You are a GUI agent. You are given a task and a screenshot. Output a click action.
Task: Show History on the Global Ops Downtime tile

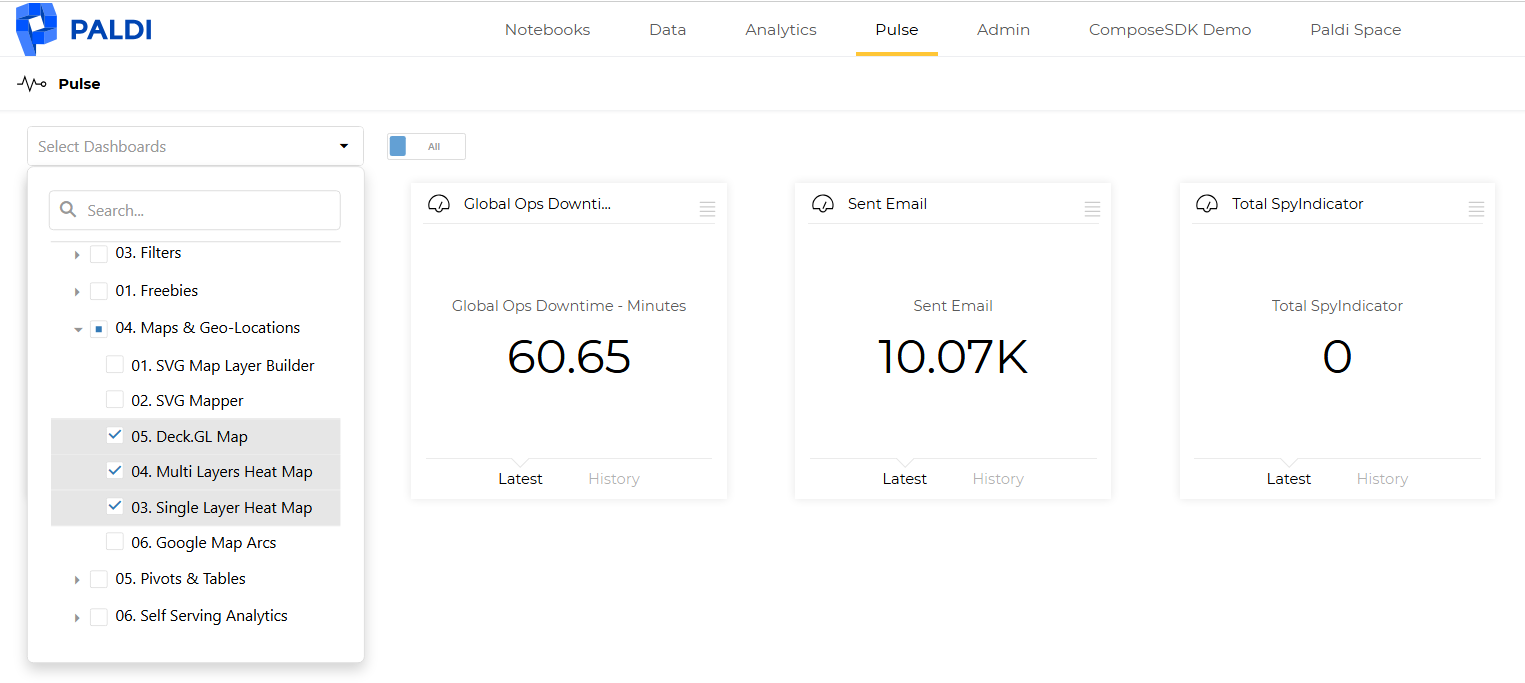pos(614,479)
